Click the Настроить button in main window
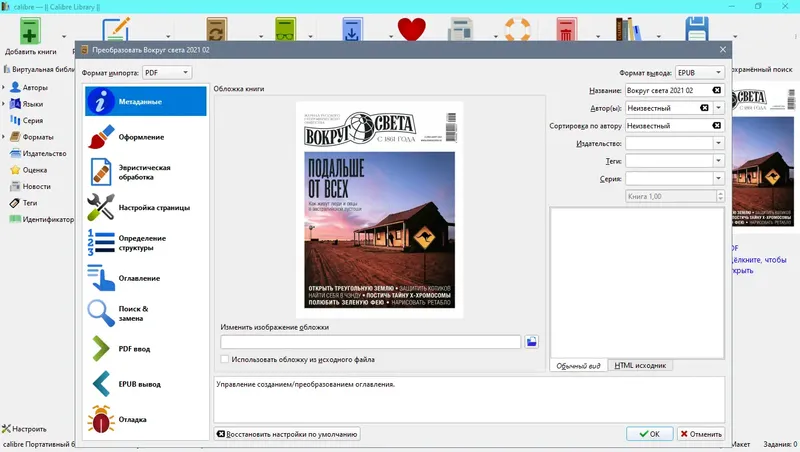This screenshot has width=800, height=452. coord(24,429)
